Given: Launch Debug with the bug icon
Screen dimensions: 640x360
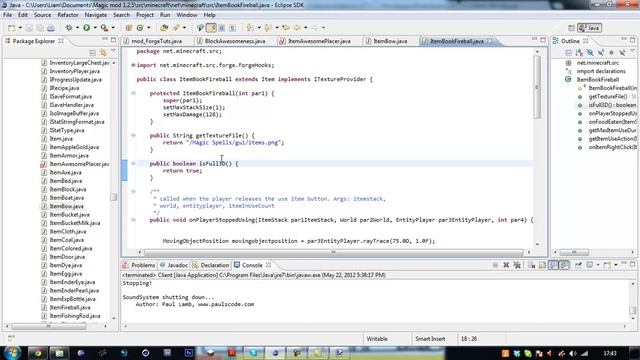Looking at the screenshot, I should click(x=69, y=28).
